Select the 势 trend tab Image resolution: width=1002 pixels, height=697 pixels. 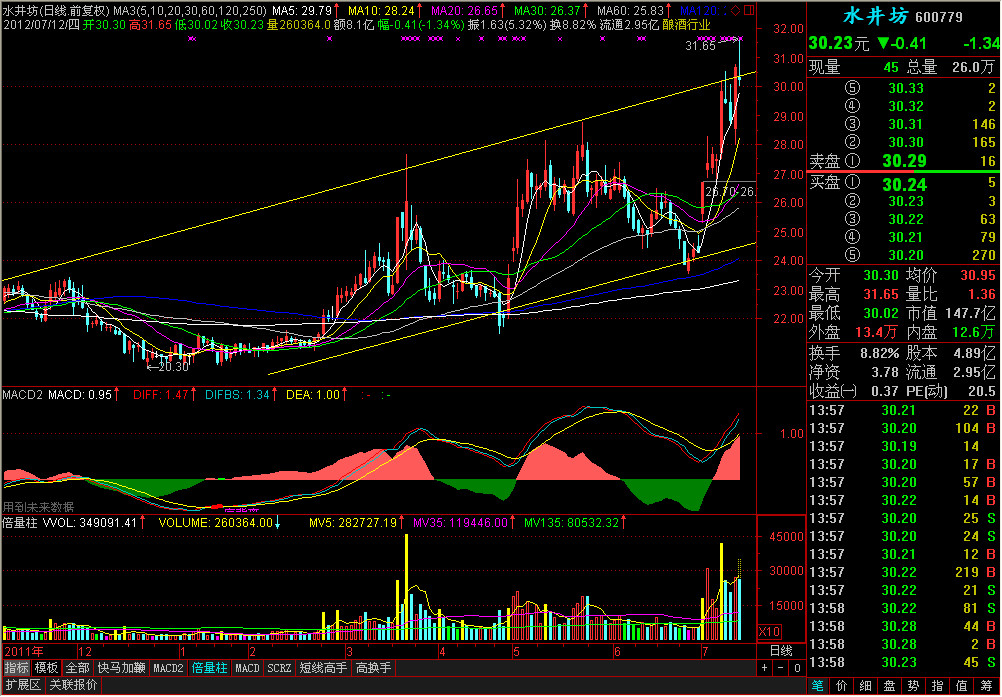tap(913, 686)
